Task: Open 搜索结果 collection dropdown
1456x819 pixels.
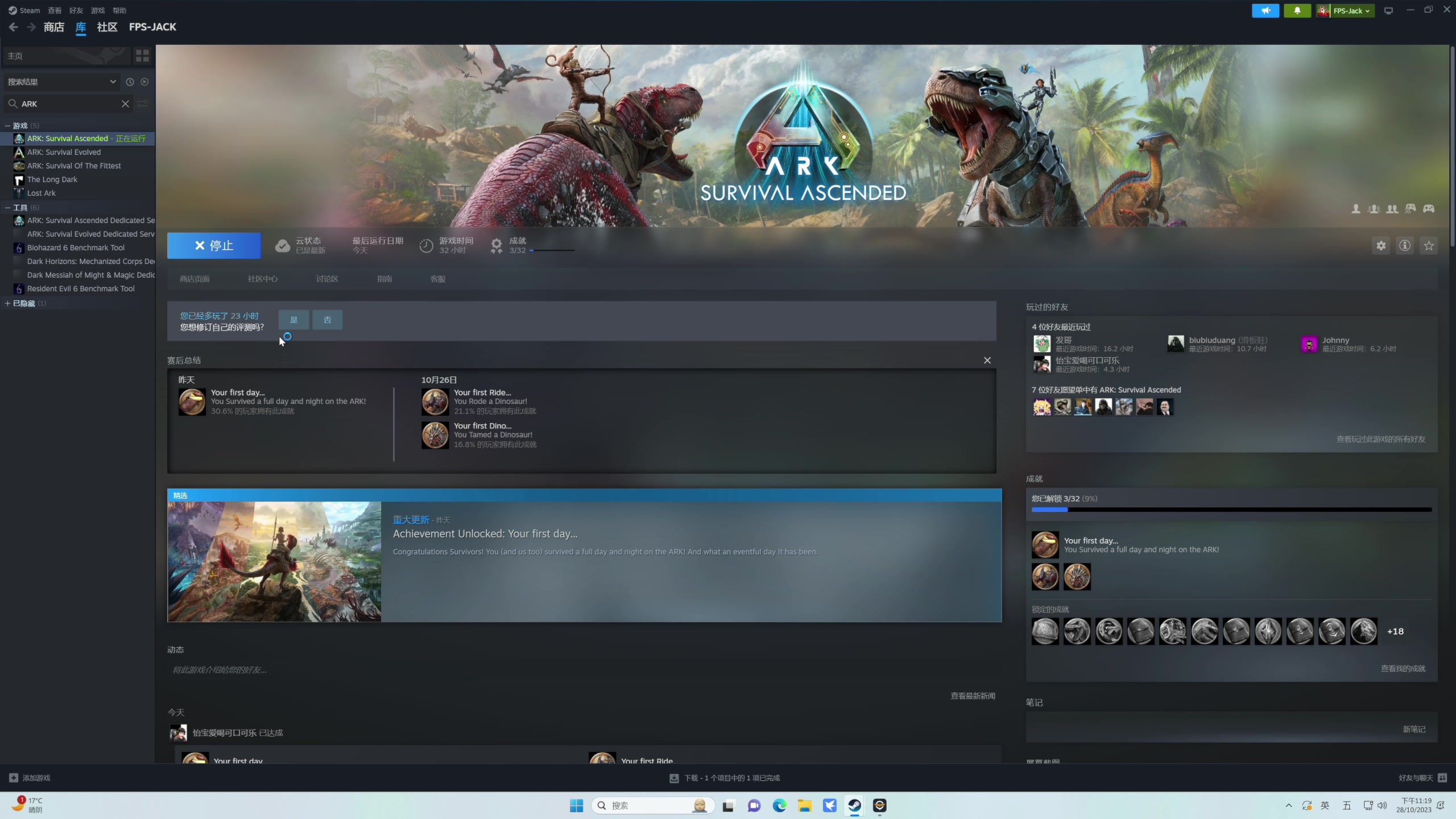Action: point(61,82)
